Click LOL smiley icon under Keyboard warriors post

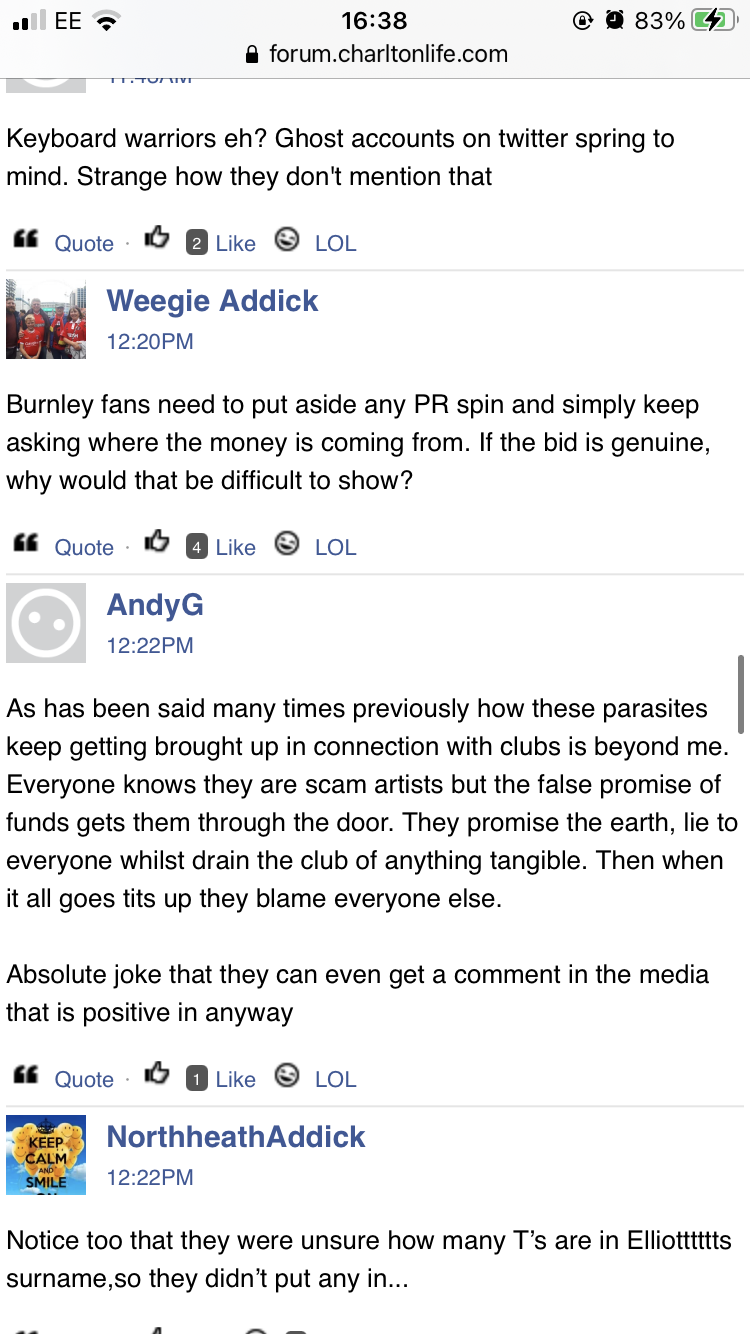point(287,241)
